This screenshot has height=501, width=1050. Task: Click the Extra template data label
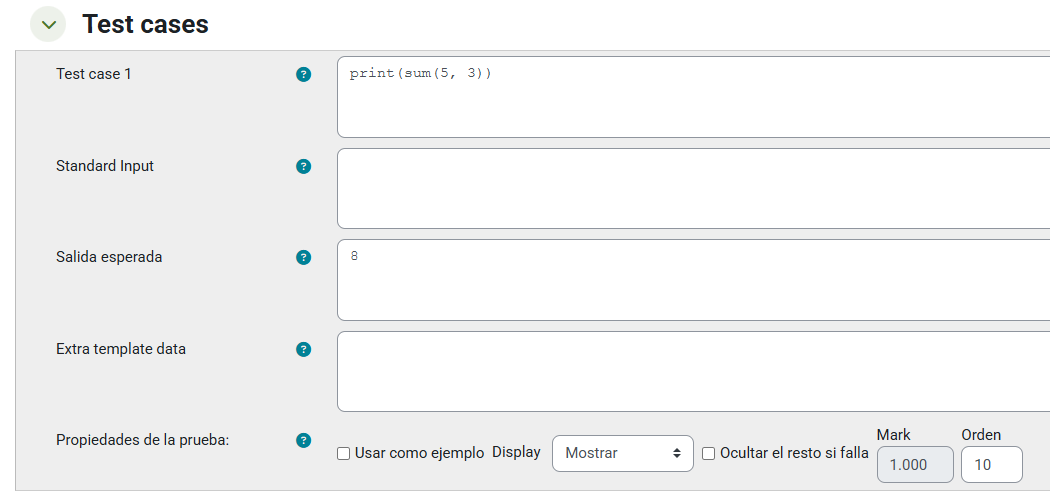click(121, 349)
